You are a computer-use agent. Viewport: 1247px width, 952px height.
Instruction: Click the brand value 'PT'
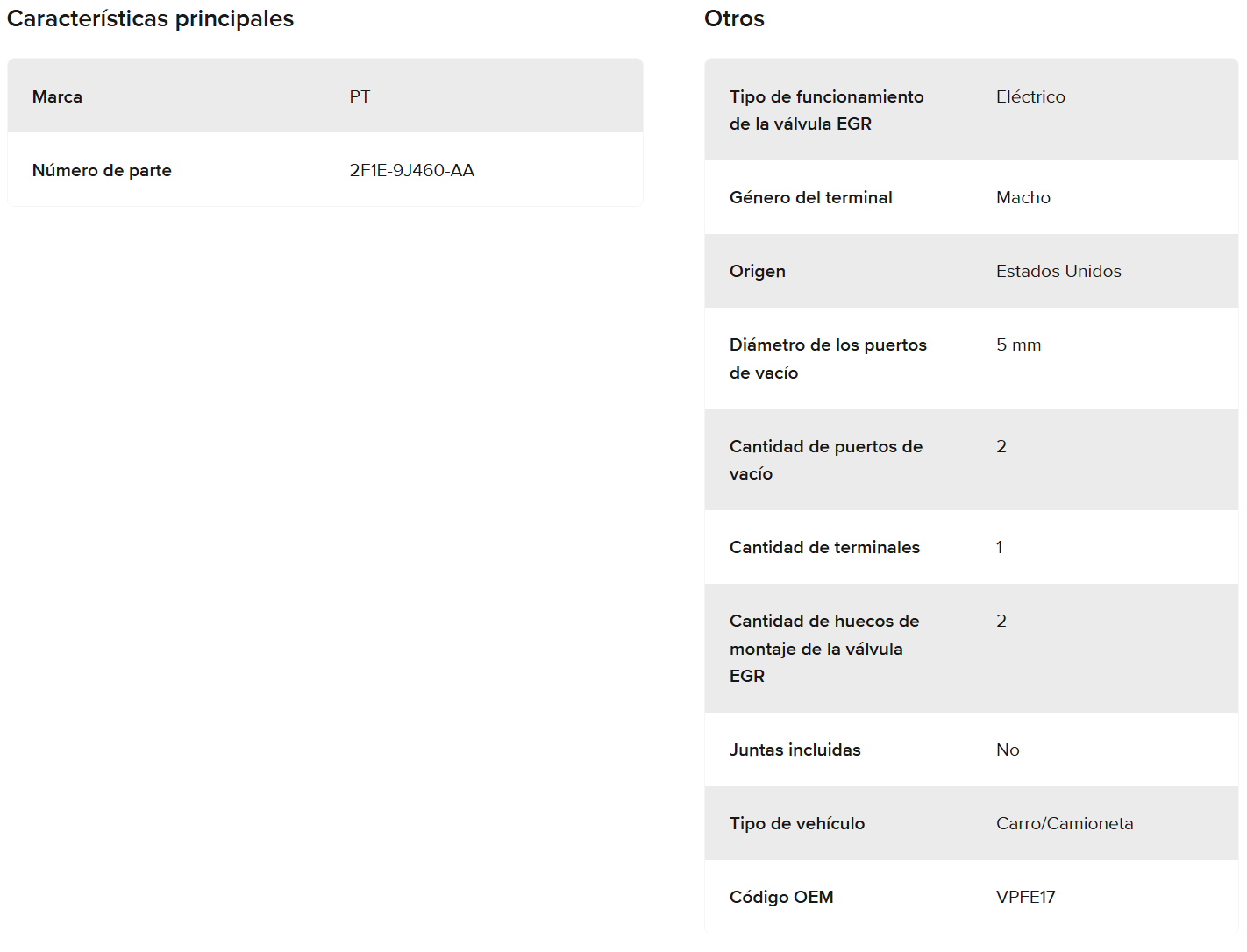coord(360,96)
